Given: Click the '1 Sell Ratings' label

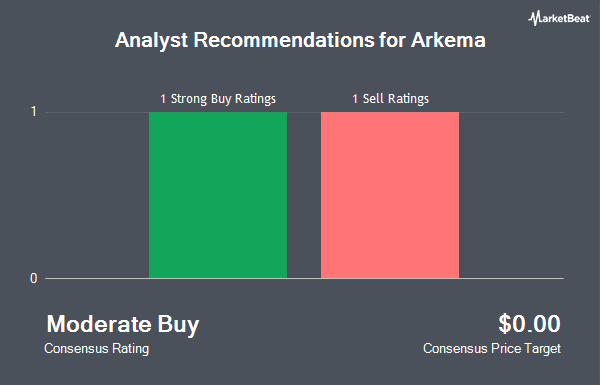Looking at the screenshot, I should pyautogui.click(x=390, y=99).
